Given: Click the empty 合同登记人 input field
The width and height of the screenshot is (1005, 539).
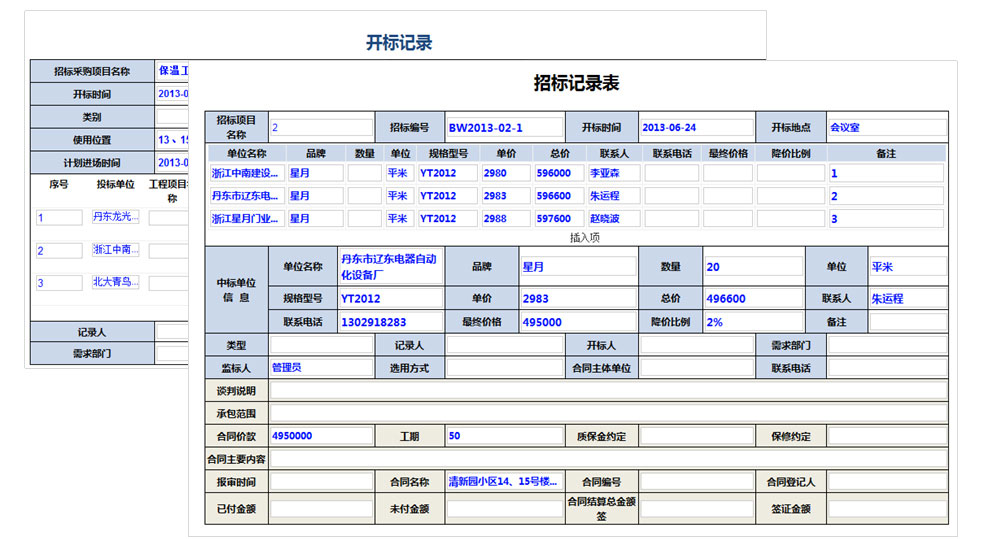Looking at the screenshot, I should [x=887, y=482].
